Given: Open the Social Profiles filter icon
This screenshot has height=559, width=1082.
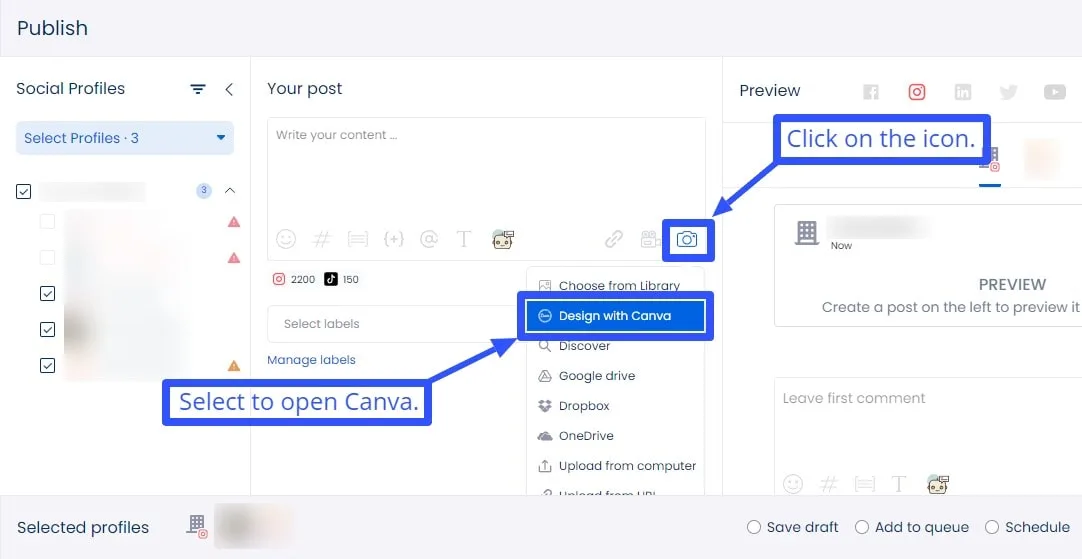Looking at the screenshot, I should coord(198,89).
